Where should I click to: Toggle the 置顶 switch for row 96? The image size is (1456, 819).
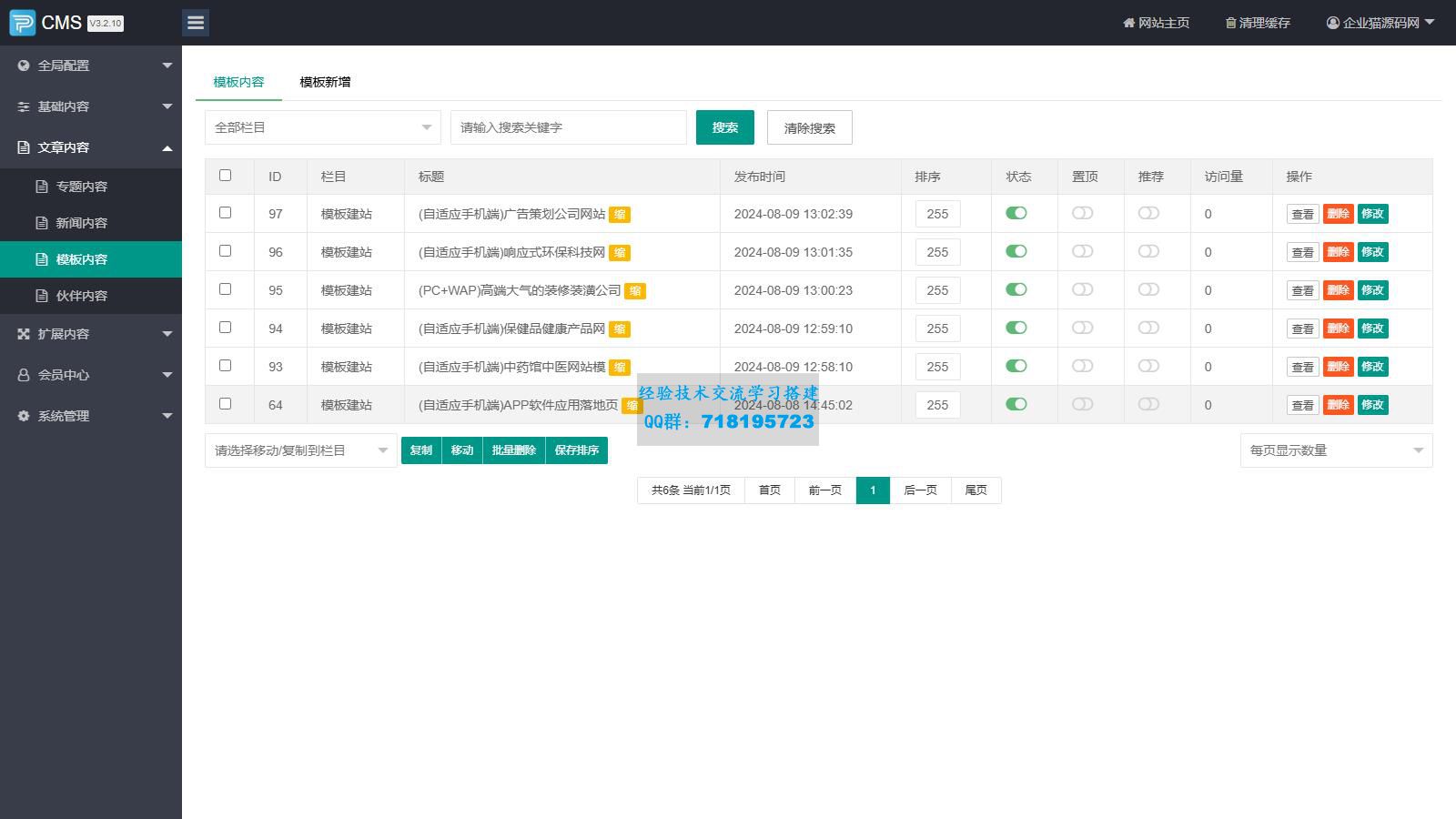(x=1082, y=251)
